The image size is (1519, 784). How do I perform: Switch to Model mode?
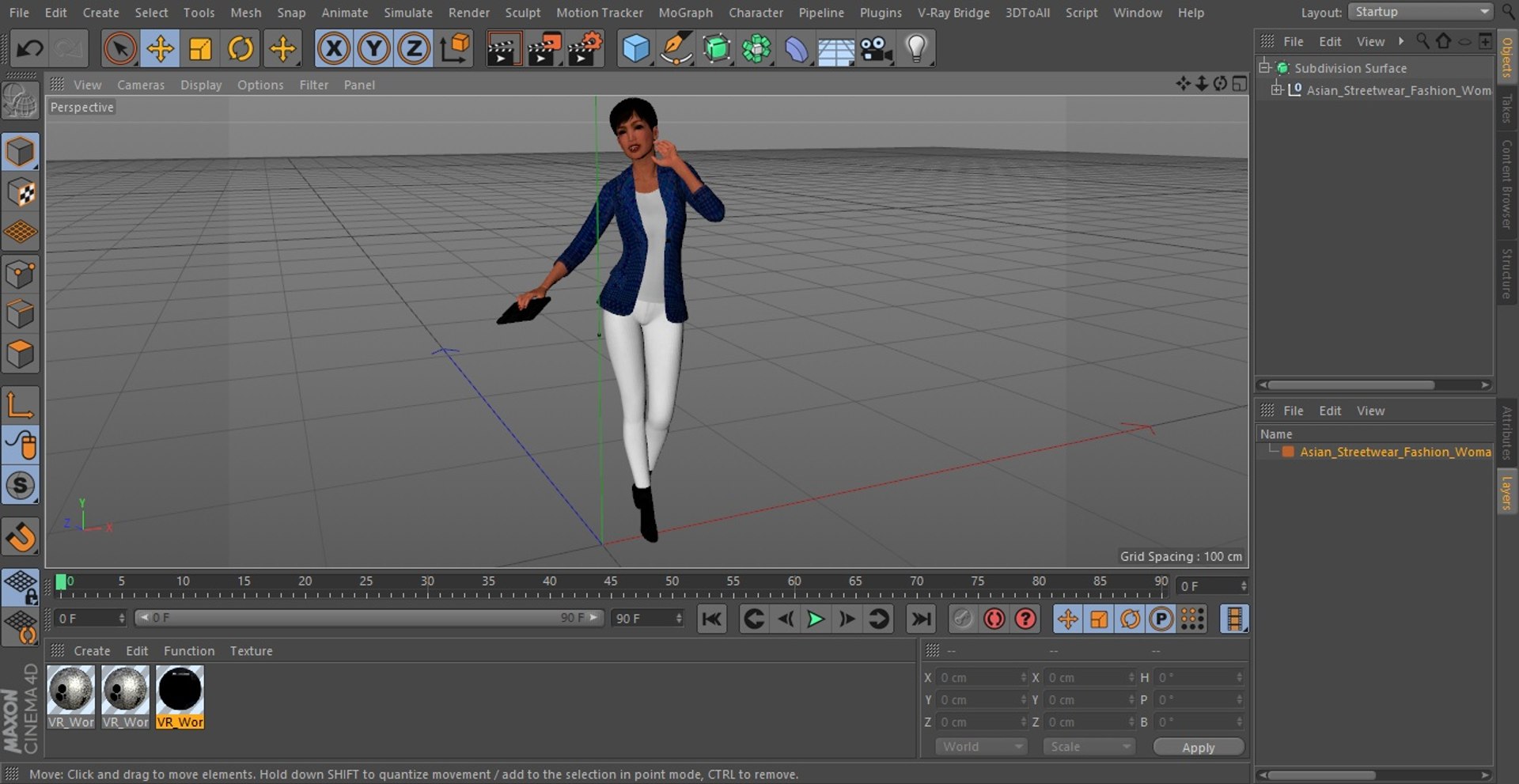(20, 152)
